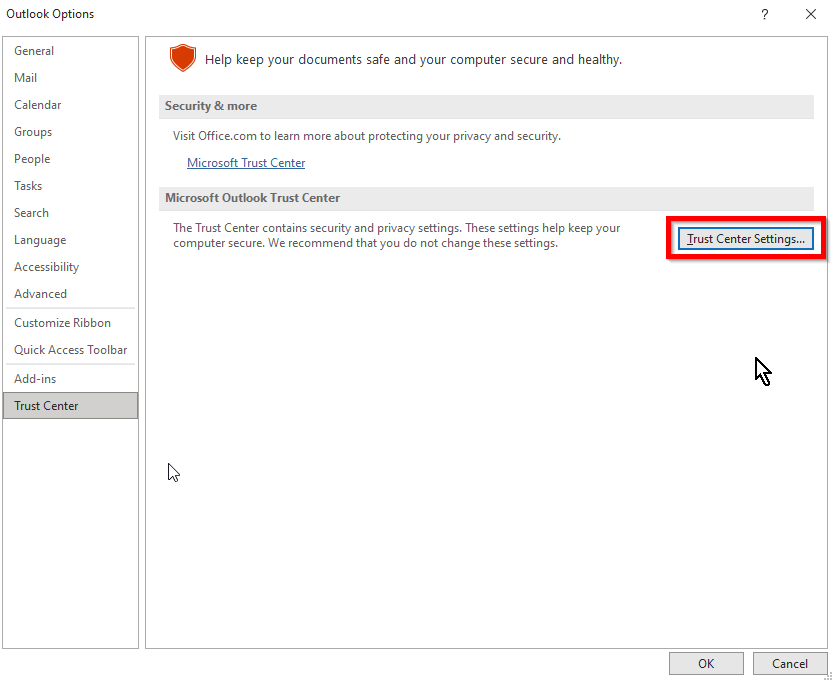Close the Outlook Options dialog
The image size is (834, 682).
(811, 14)
